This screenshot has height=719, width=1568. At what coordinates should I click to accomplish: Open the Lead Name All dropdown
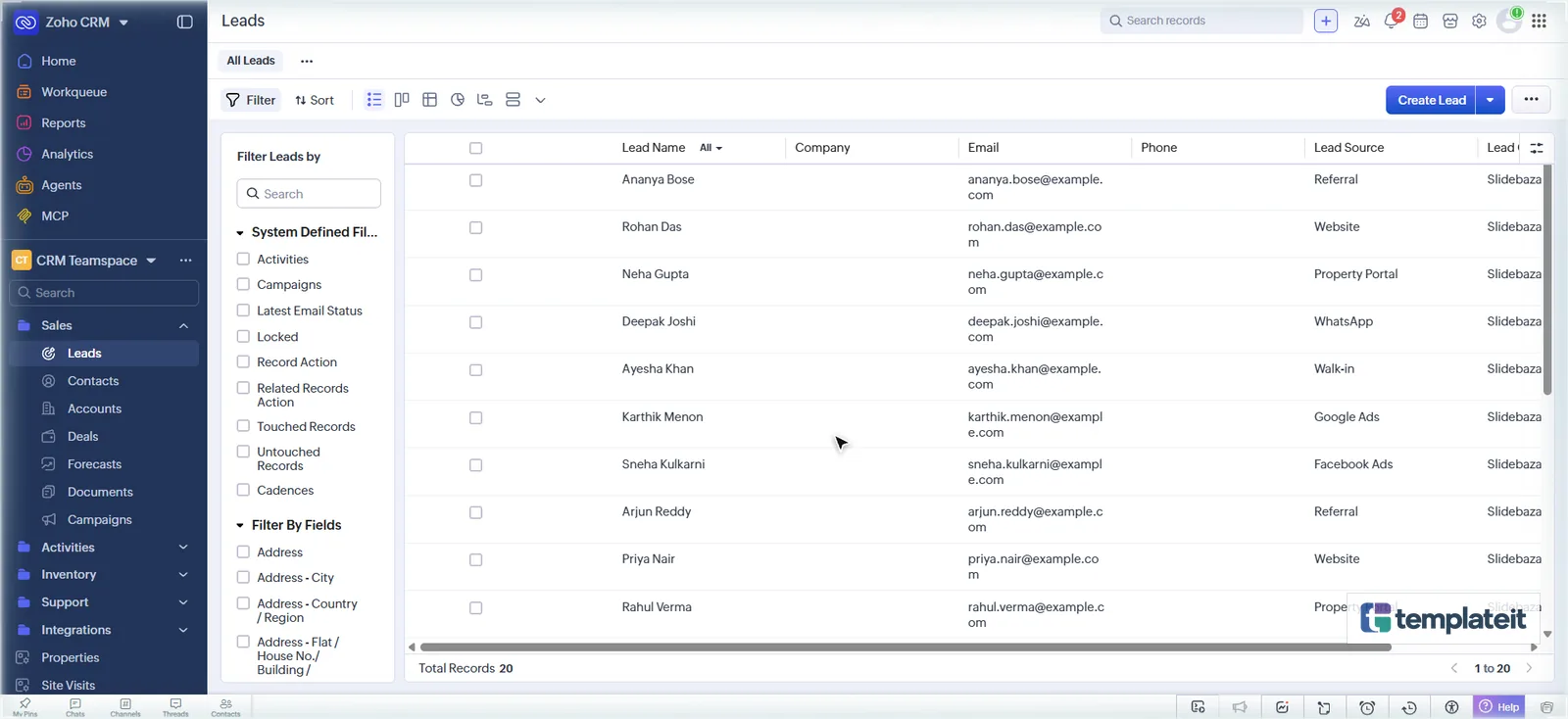click(x=710, y=148)
